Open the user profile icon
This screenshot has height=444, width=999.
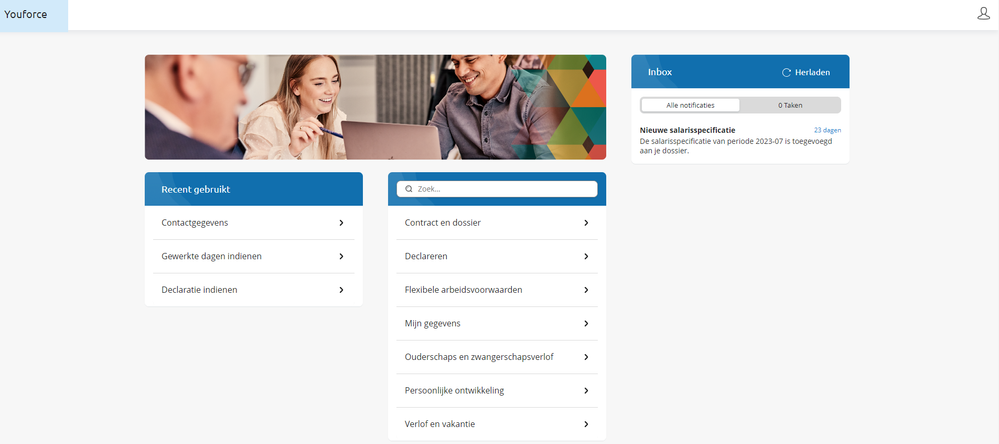click(x=984, y=13)
